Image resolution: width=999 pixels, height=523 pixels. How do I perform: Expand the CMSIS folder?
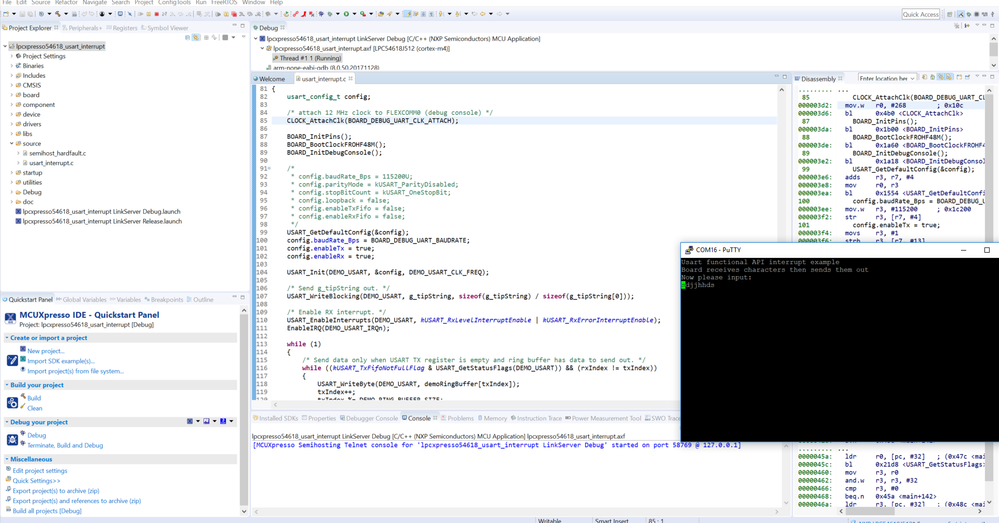11,85
